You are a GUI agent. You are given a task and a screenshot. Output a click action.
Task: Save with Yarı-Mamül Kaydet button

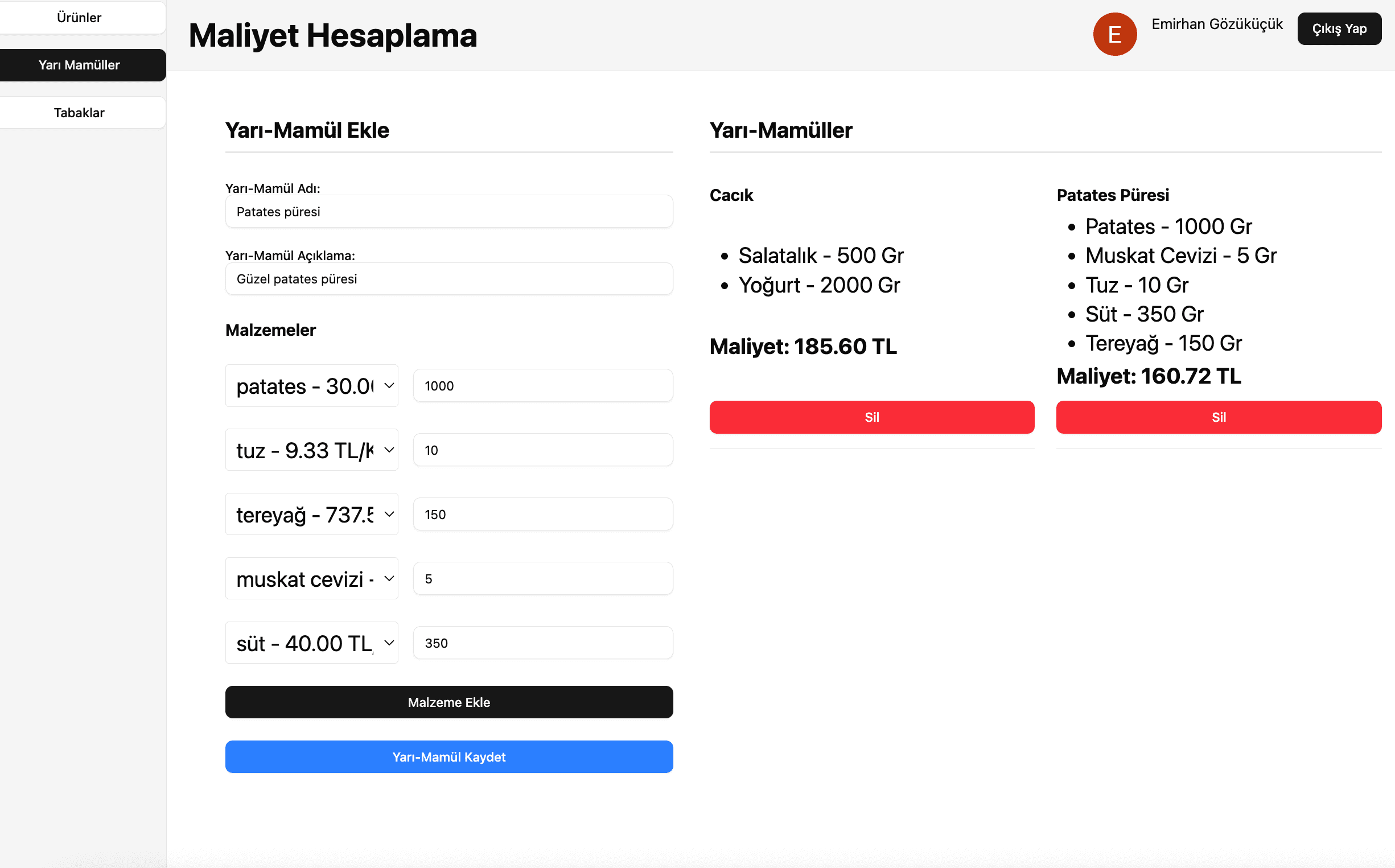point(449,756)
